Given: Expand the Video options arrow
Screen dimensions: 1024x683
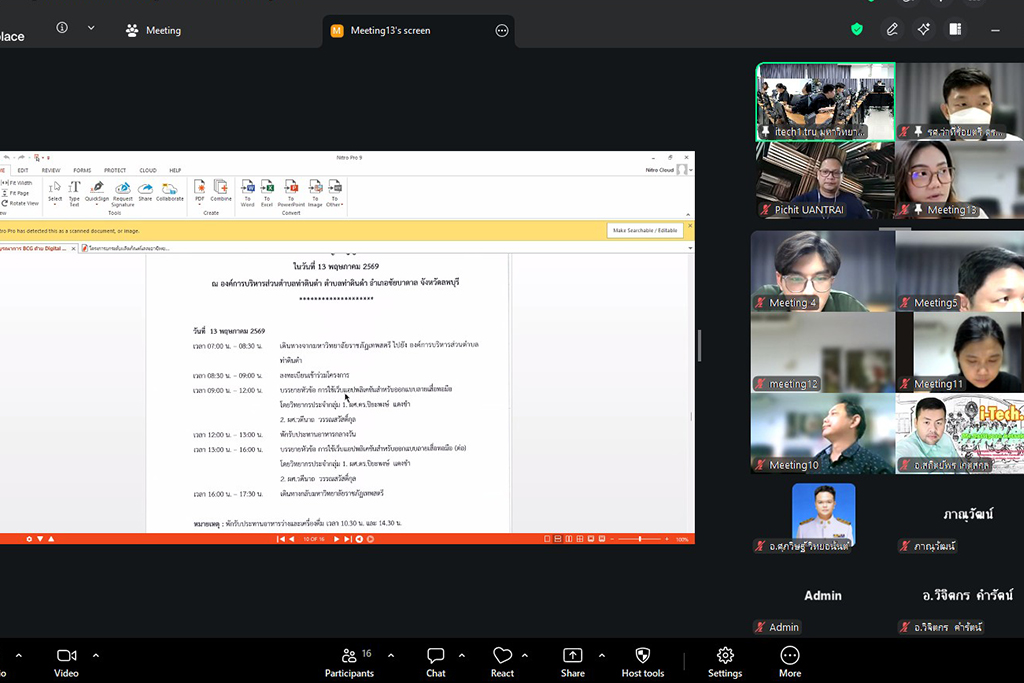Looking at the screenshot, I should [96, 656].
